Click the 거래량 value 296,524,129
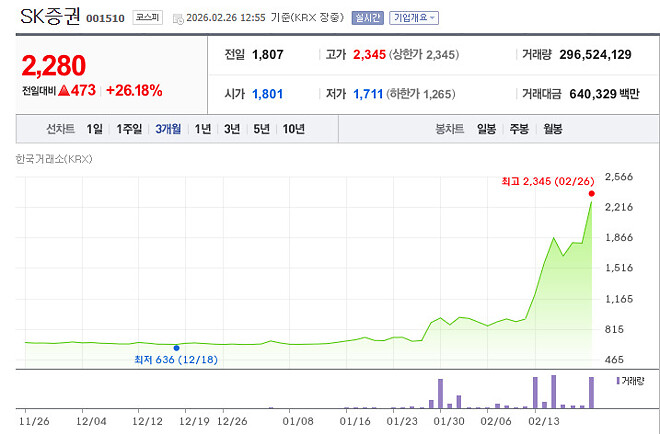Image resolution: width=660 pixels, height=434 pixels. (595, 55)
